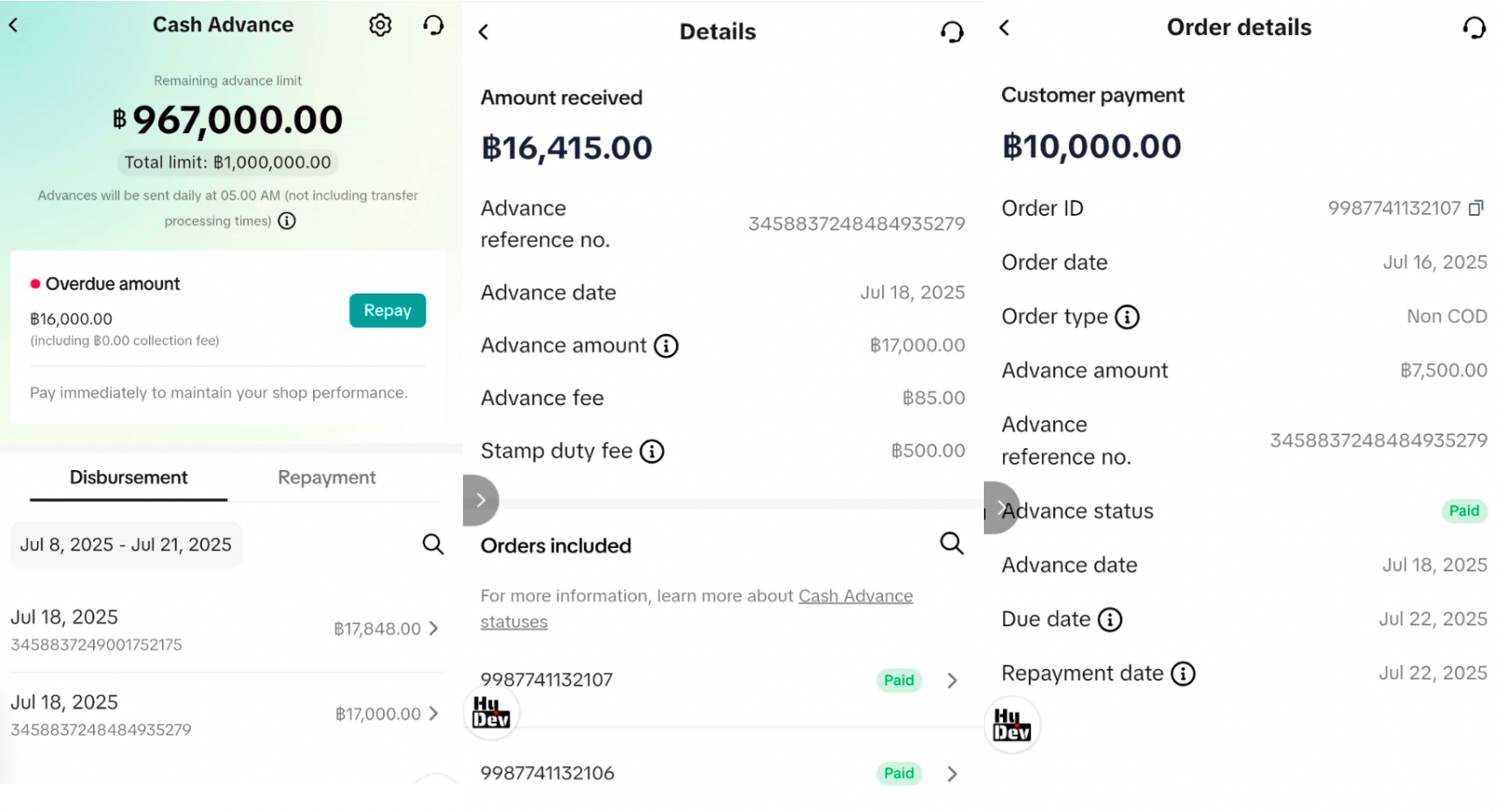Viewport: 1503px width, 812px height.
Task: Open the Cash Advance statuses link
Action: [855, 596]
